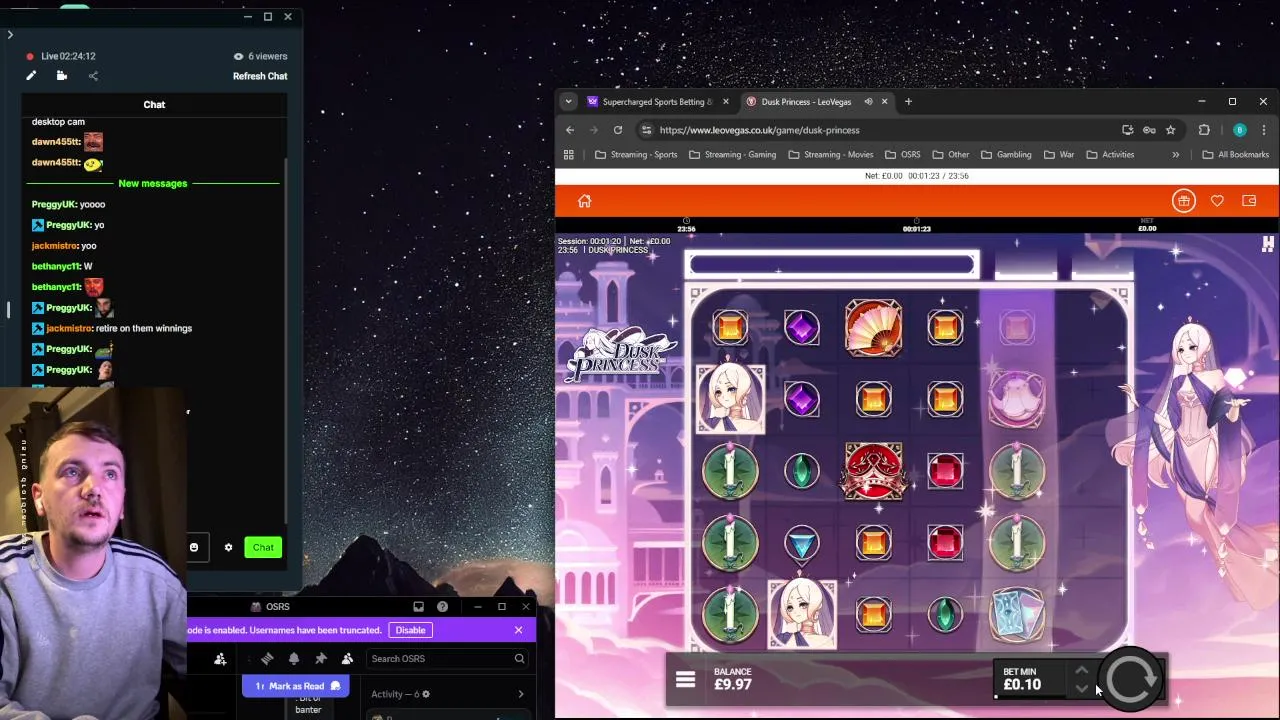
Task: Open chat settings gear icon
Action: click(x=228, y=547)
